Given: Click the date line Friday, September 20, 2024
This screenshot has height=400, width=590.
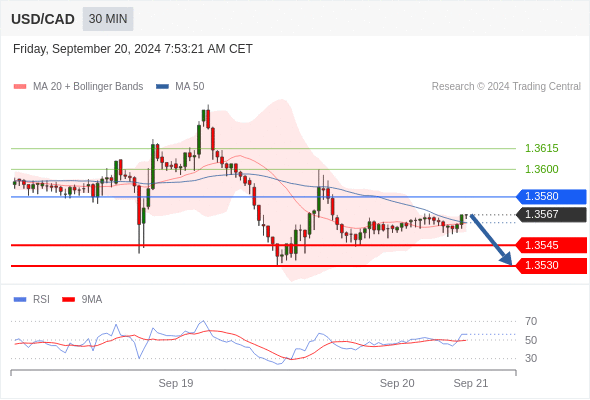Looking at the screenshot, I should (x=132, y=49).
